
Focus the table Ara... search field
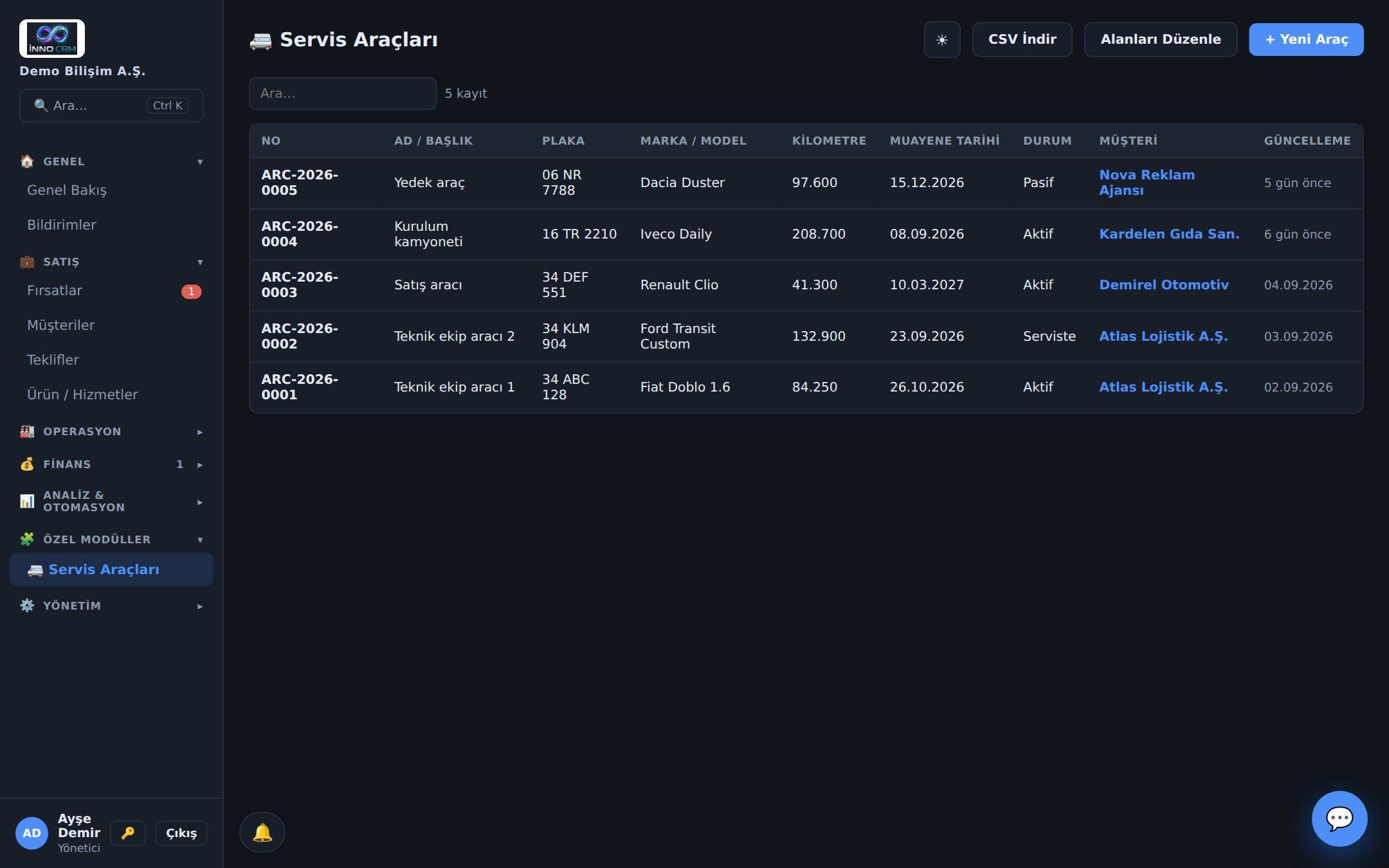(x=343, y=93)
